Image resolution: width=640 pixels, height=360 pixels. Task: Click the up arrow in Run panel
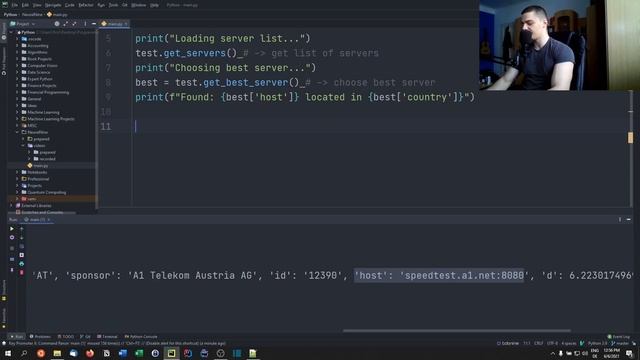click(x=22, y=229)
